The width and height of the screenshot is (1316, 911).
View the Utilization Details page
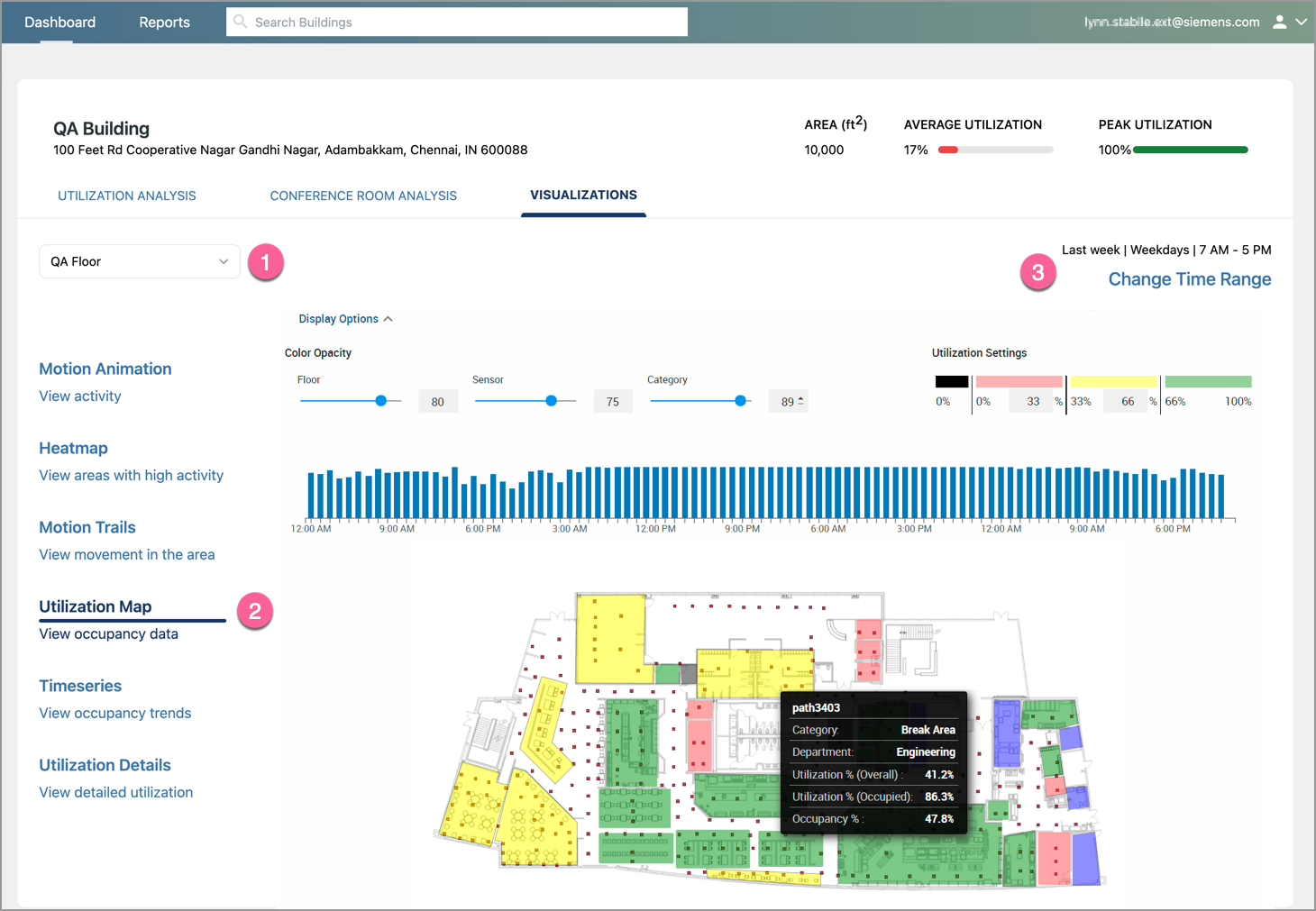105,765
